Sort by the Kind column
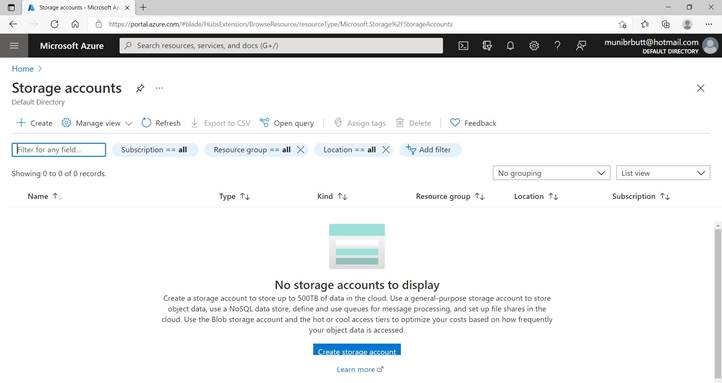This screenshot has height=383, width=722. (332, 196)
